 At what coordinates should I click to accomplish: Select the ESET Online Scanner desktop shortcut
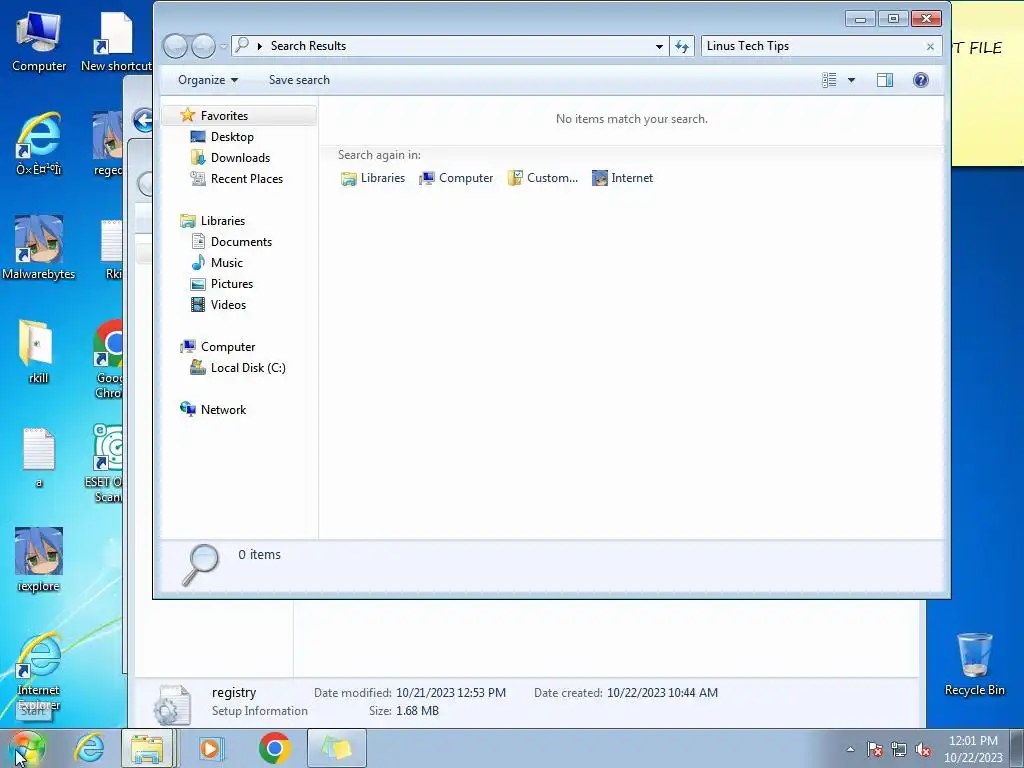pos(104,462)
